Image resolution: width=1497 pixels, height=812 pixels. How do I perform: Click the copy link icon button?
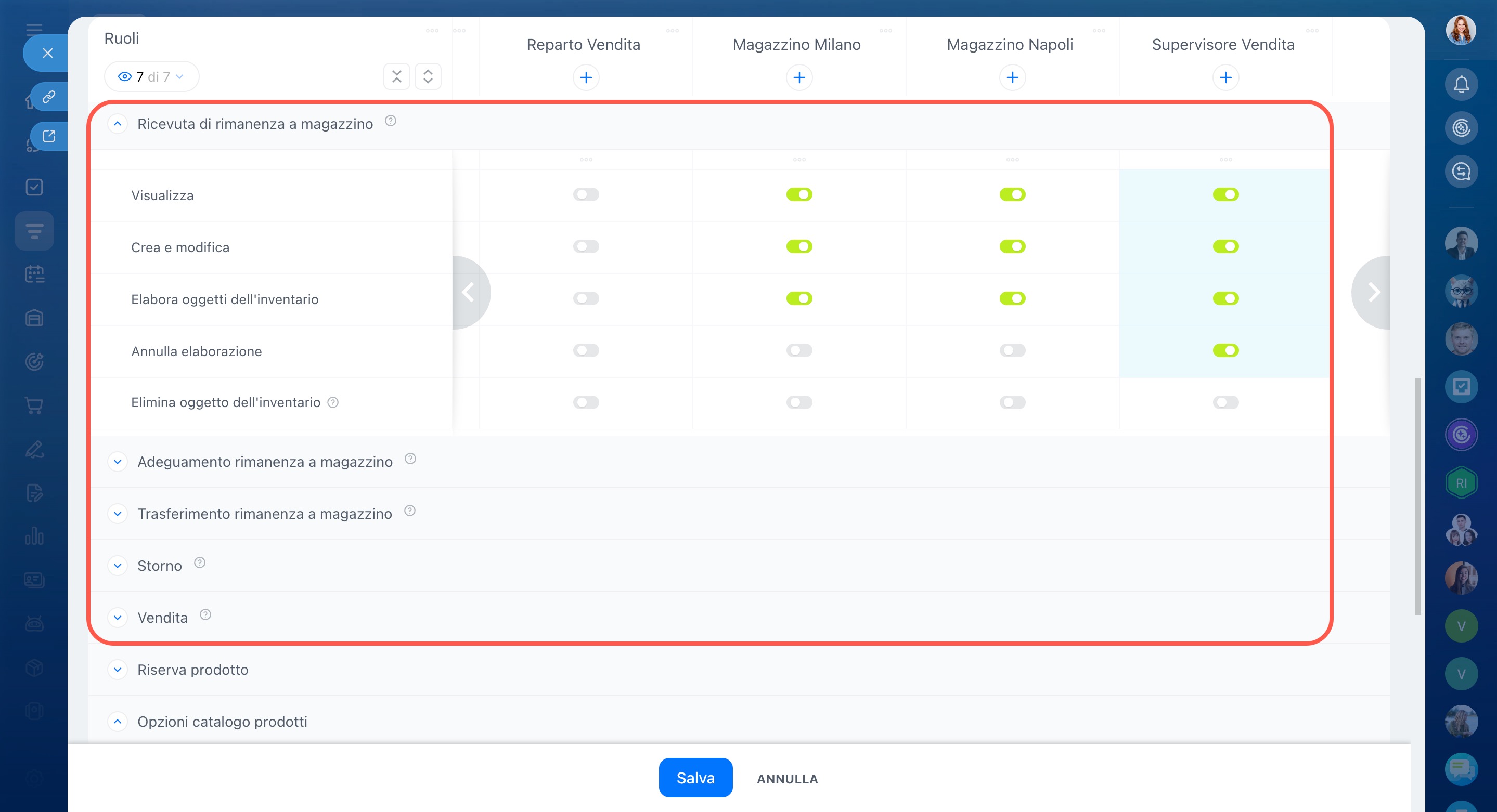[x=49, y=96]
